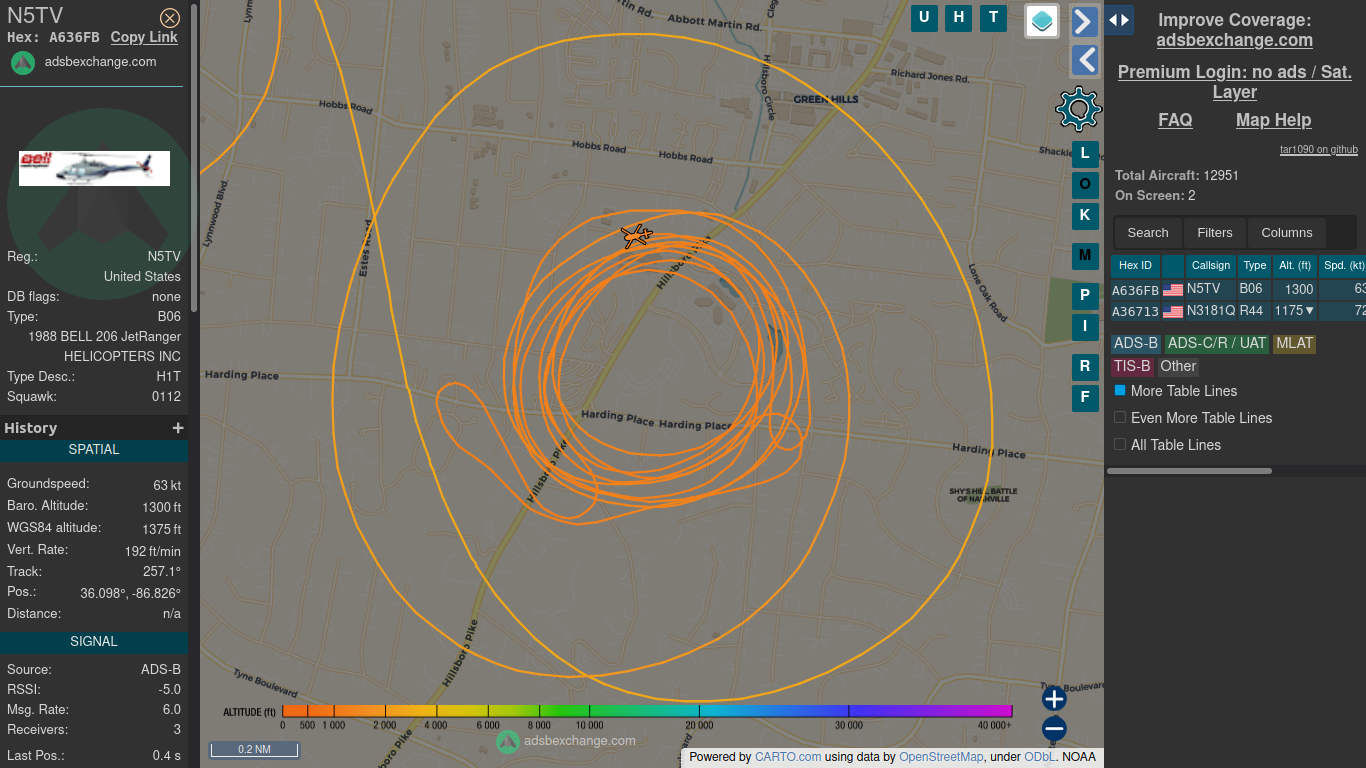Image resolution: width=1366 pixels, height=768 pixels.
Task: Click the altitude color legend bar
Action: [647, 711]
